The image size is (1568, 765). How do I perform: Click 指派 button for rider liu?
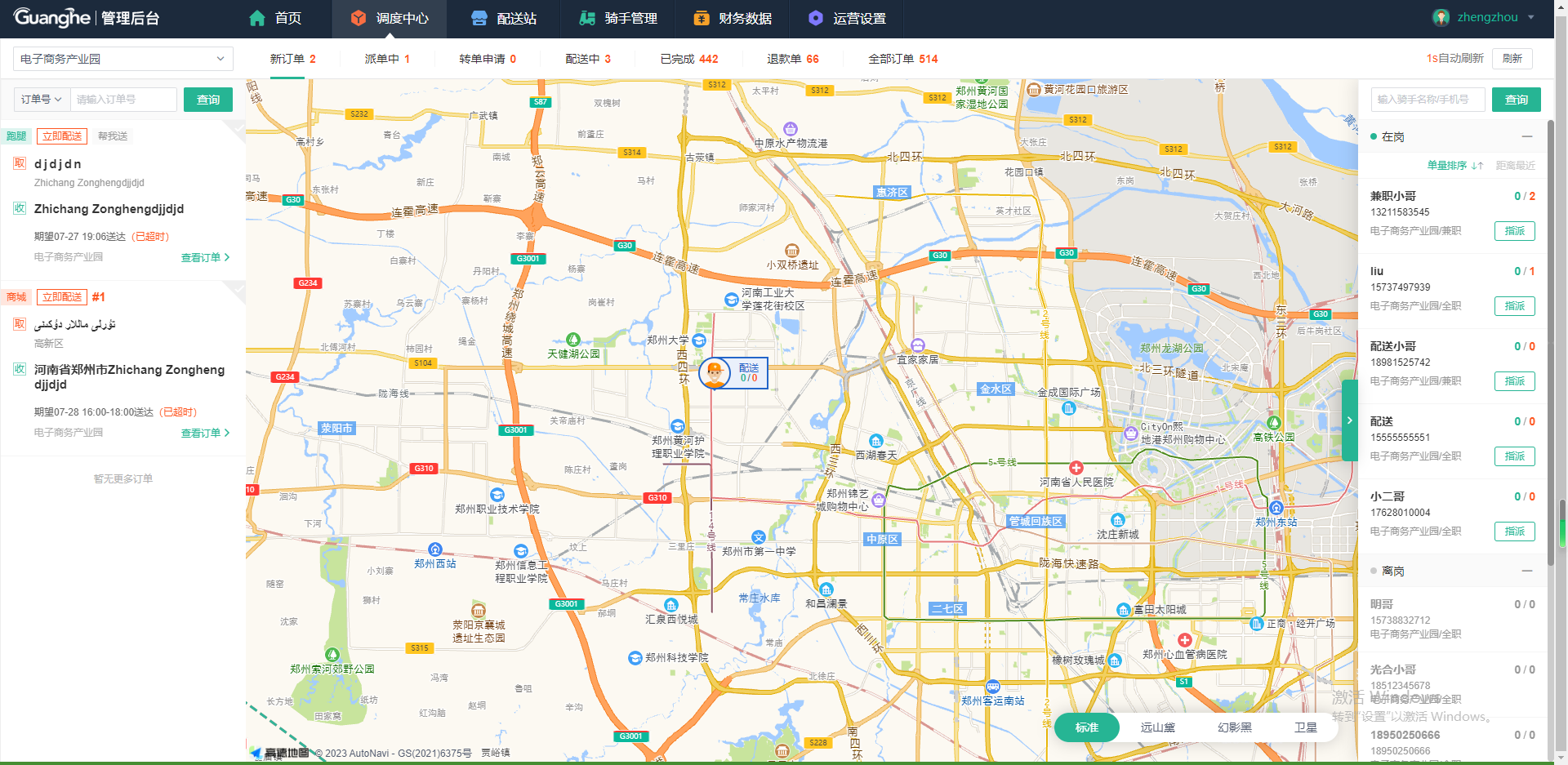[x=1514, y=306]
